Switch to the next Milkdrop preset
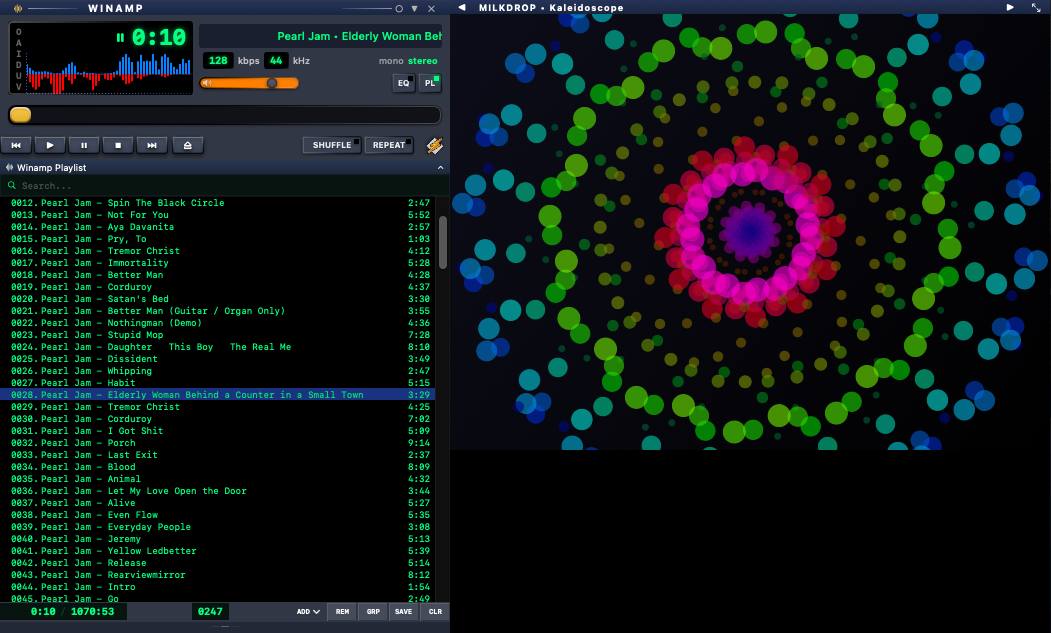 (x=1010, y=7)
